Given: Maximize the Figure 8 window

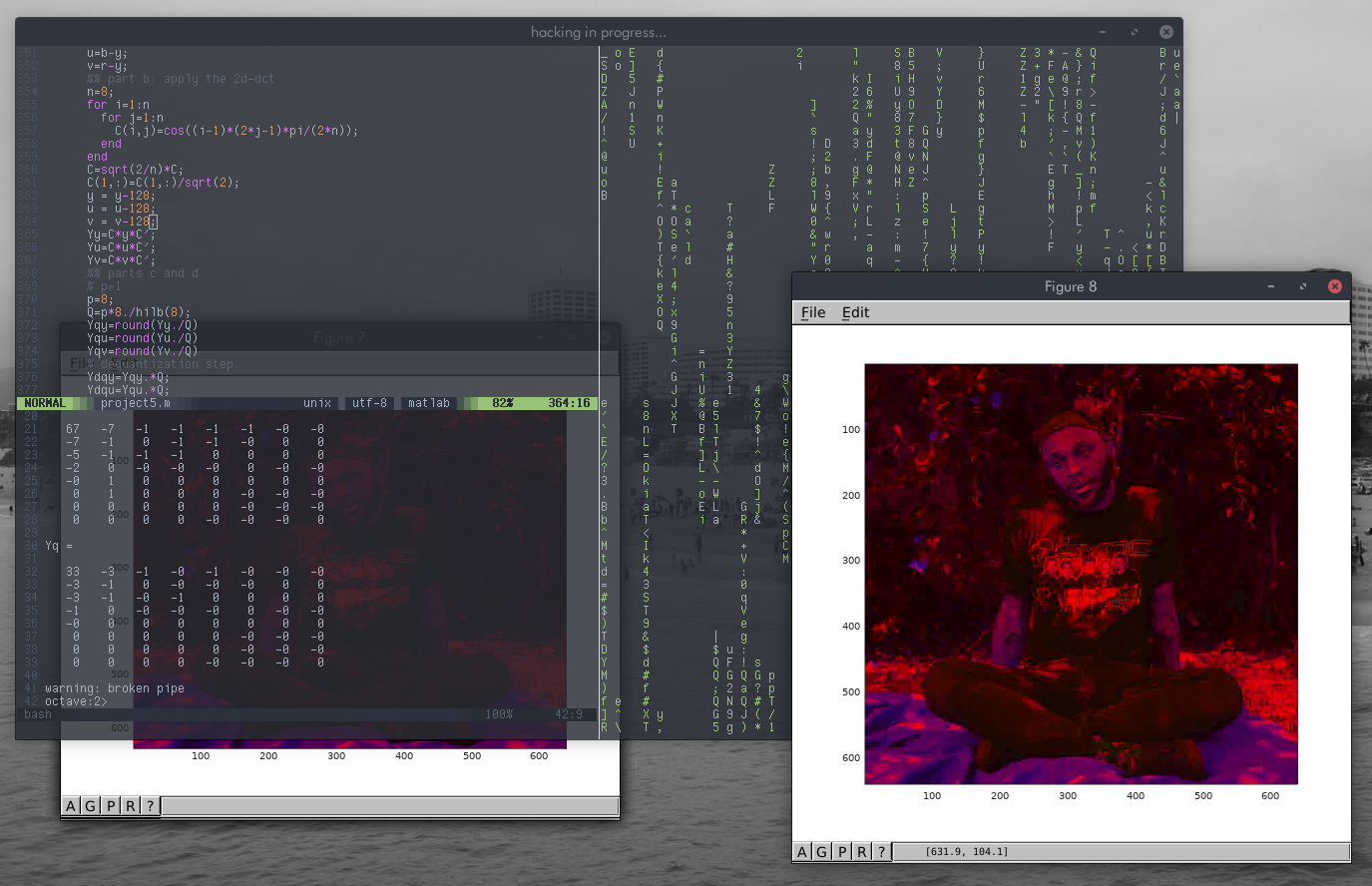Looking at the screenshot, I should click(1303, 286).
